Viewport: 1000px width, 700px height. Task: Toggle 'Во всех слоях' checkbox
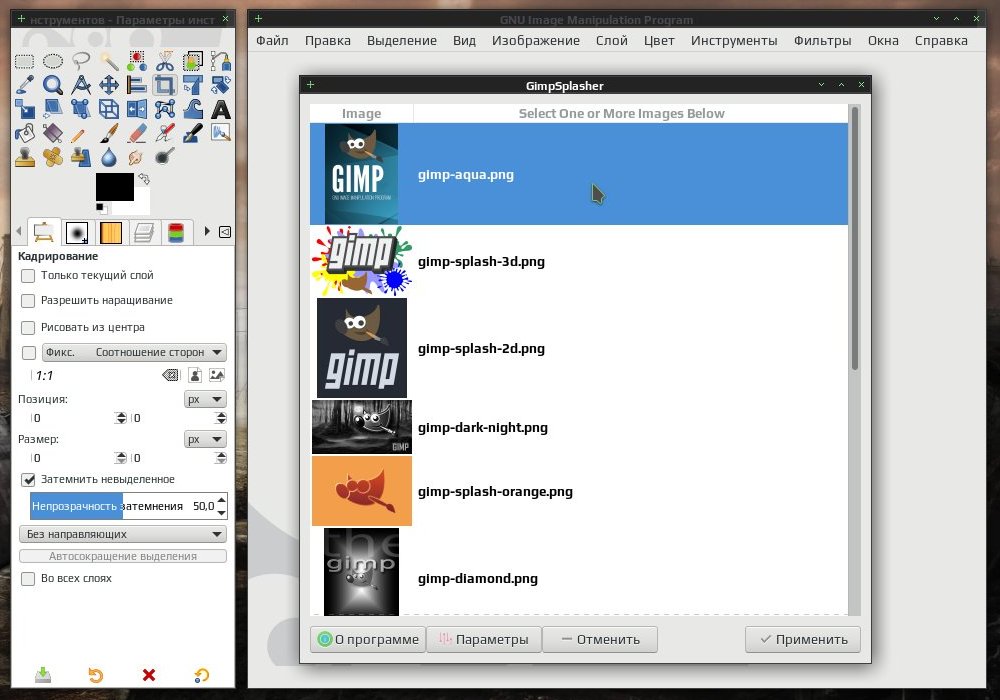[28, 578]
